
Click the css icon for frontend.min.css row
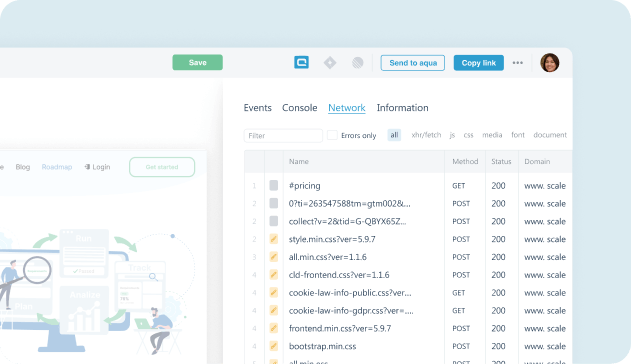274,328
